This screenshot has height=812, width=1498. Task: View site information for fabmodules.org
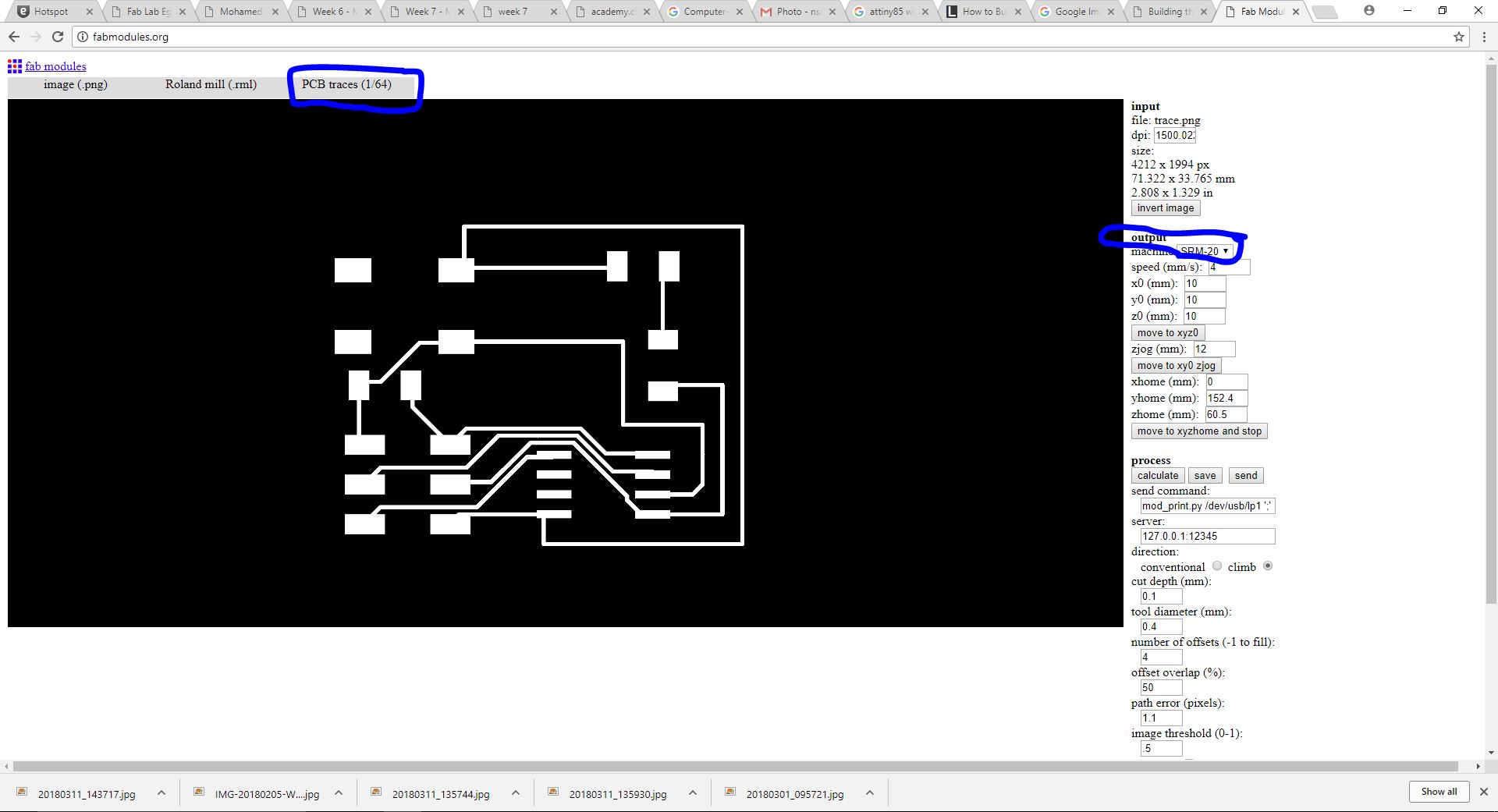83,37
